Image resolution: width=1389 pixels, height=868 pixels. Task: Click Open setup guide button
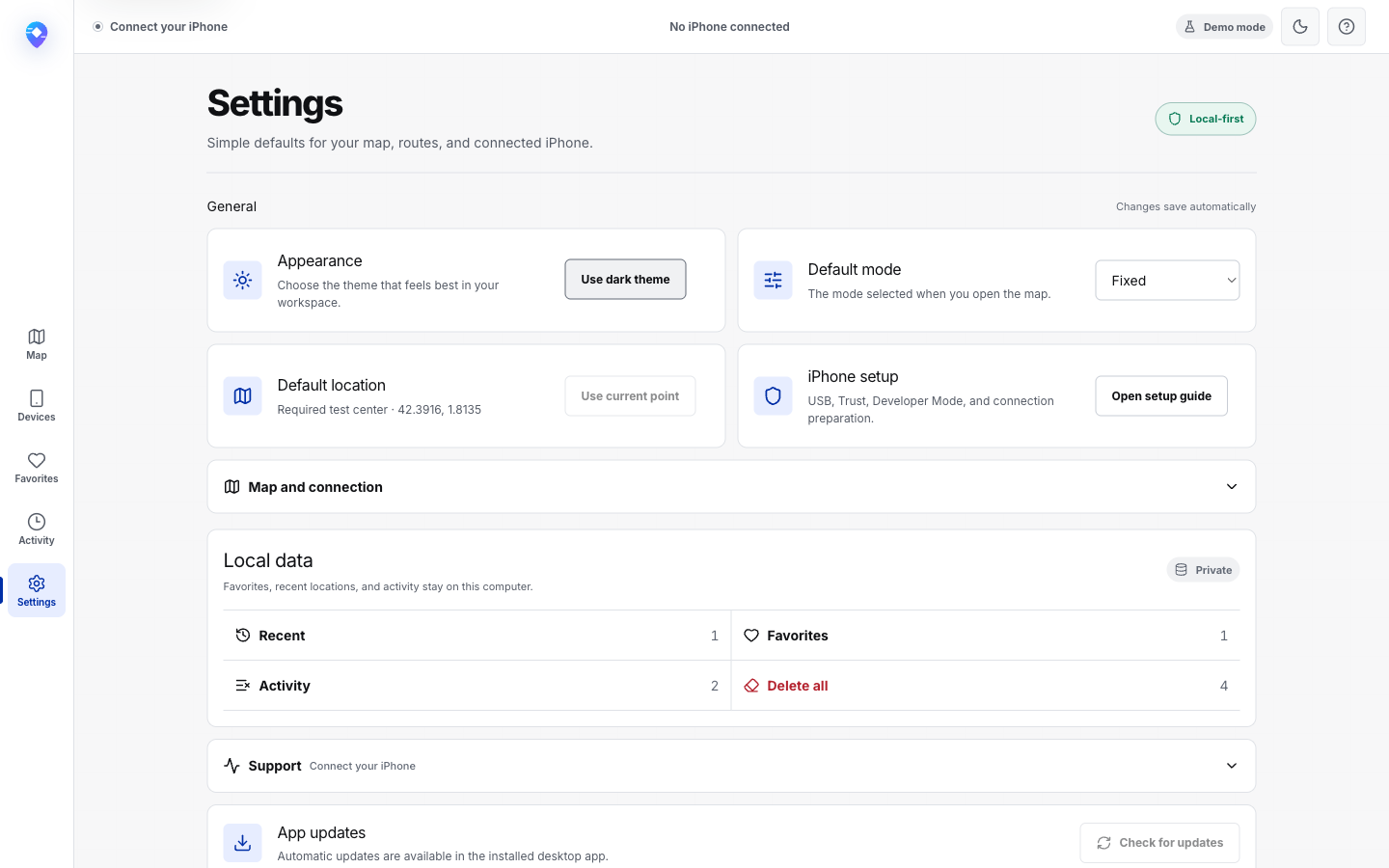tap(1161, 396)
